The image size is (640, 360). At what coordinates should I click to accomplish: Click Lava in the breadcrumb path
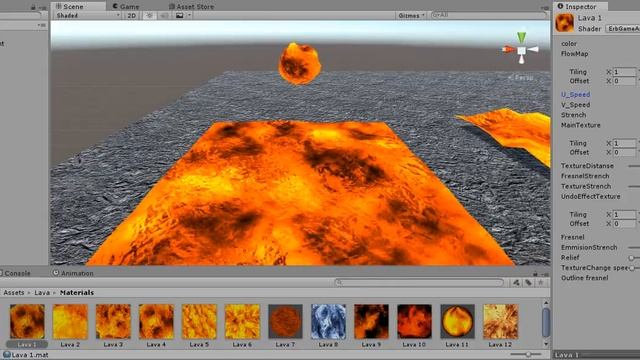pos(42,293)
